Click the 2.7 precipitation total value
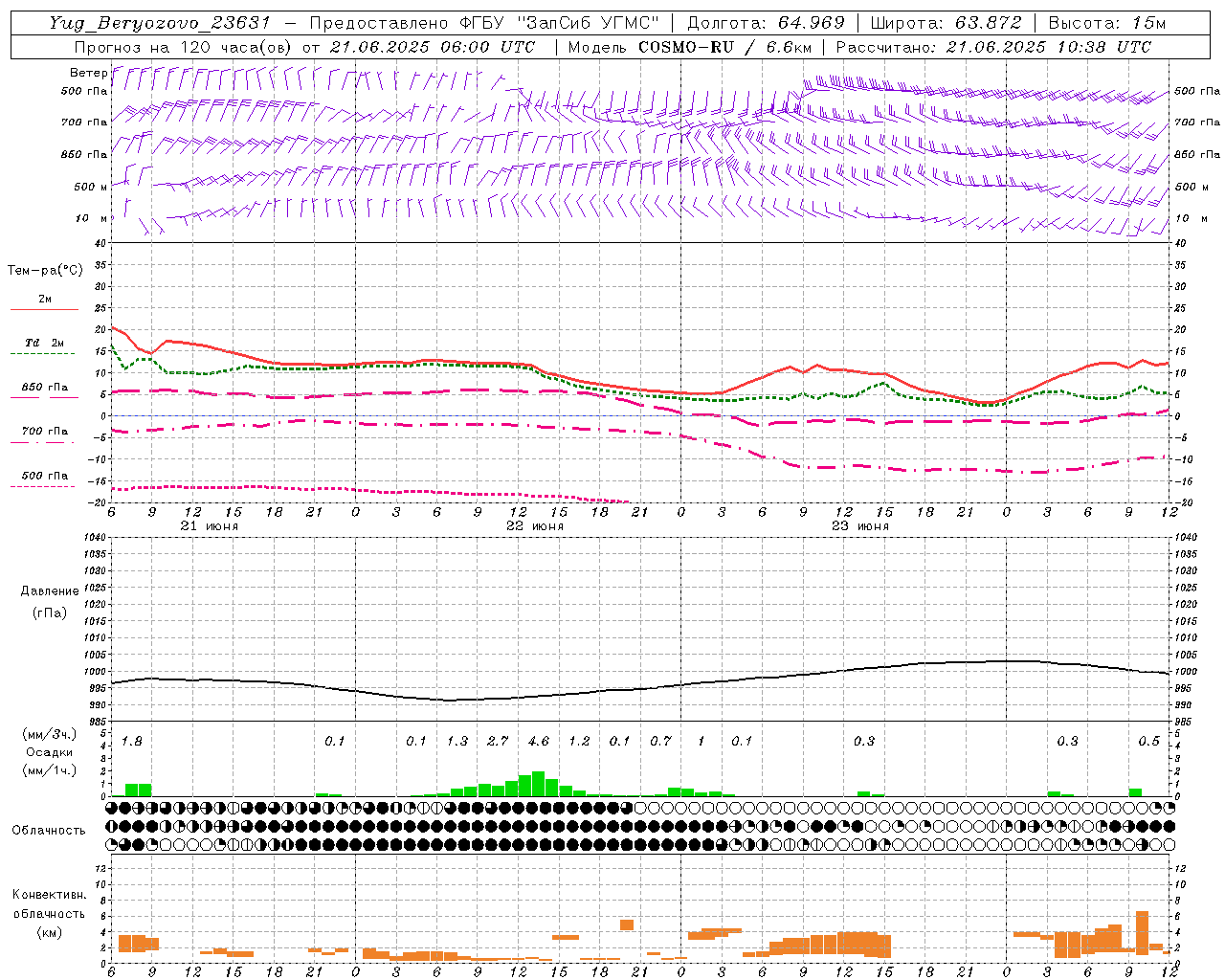The height and width of the screenshot is (980, 1225). tap(498, 741)
